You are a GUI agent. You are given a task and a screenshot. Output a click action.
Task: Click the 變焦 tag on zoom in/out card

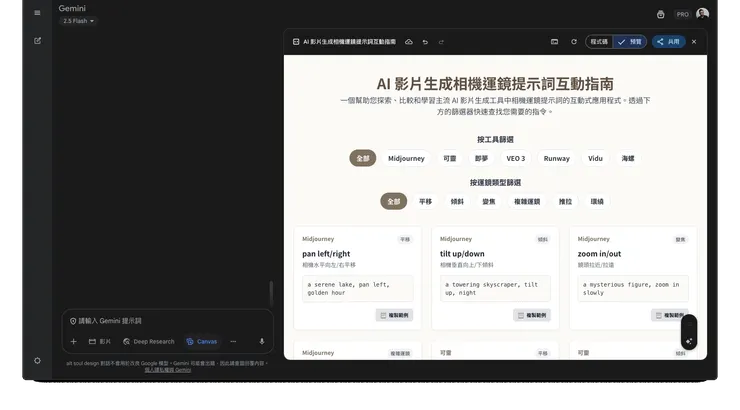pyautogui.click(x=681, y=240)
